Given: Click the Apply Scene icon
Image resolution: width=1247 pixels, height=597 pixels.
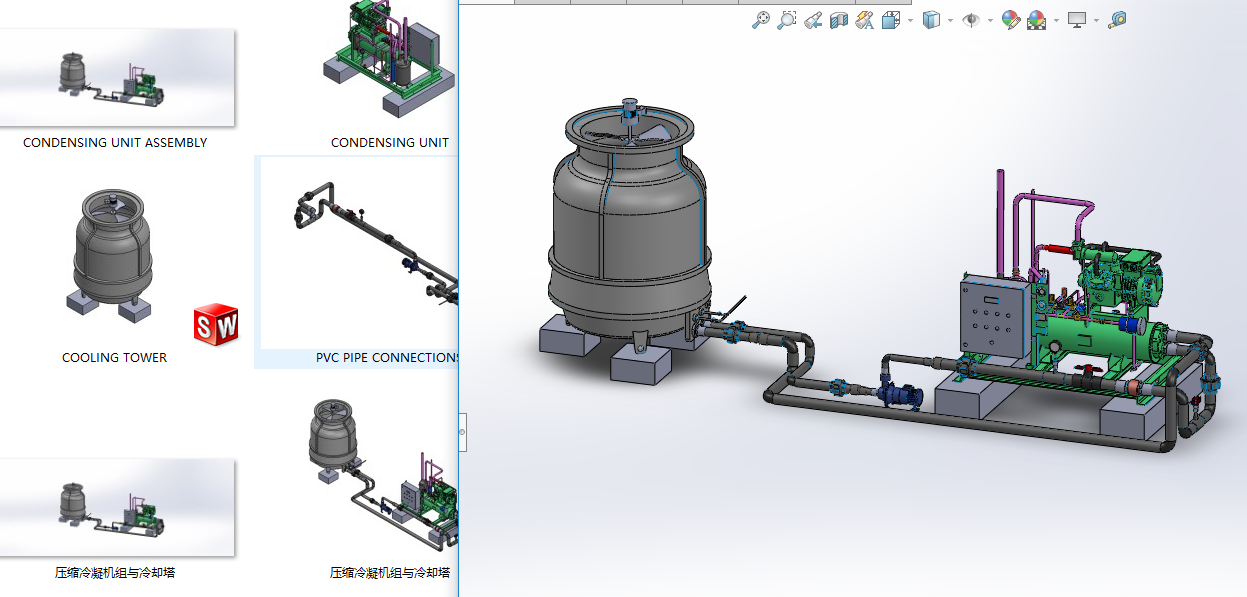Looking at the screenshot, I should [1036, 20].
